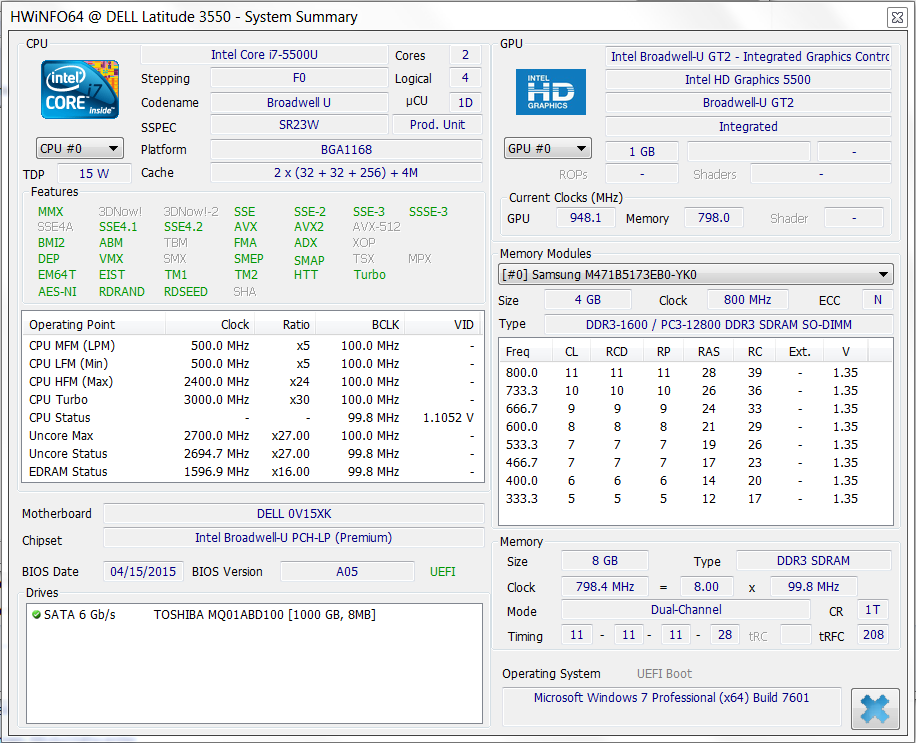Select the 666.7 frequency timing row
Viewport: 916px width, 743px height.
(695, 409)
